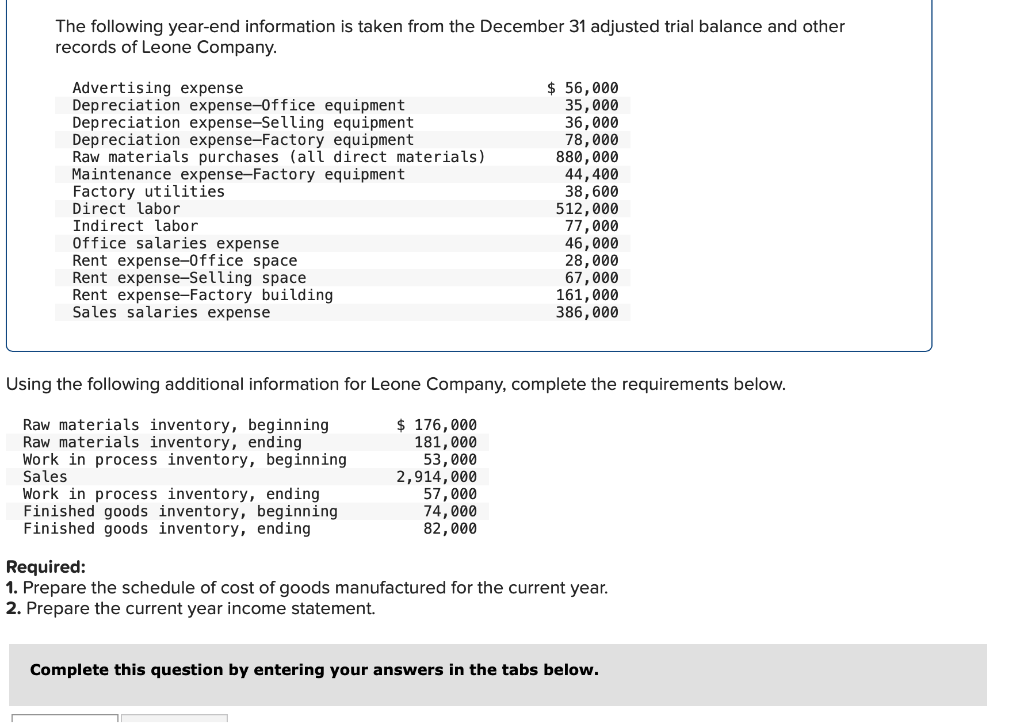The width and height of the screenshot is (1024, 728).
Task: Click the Direct labor row label
Action: [126, 209]
